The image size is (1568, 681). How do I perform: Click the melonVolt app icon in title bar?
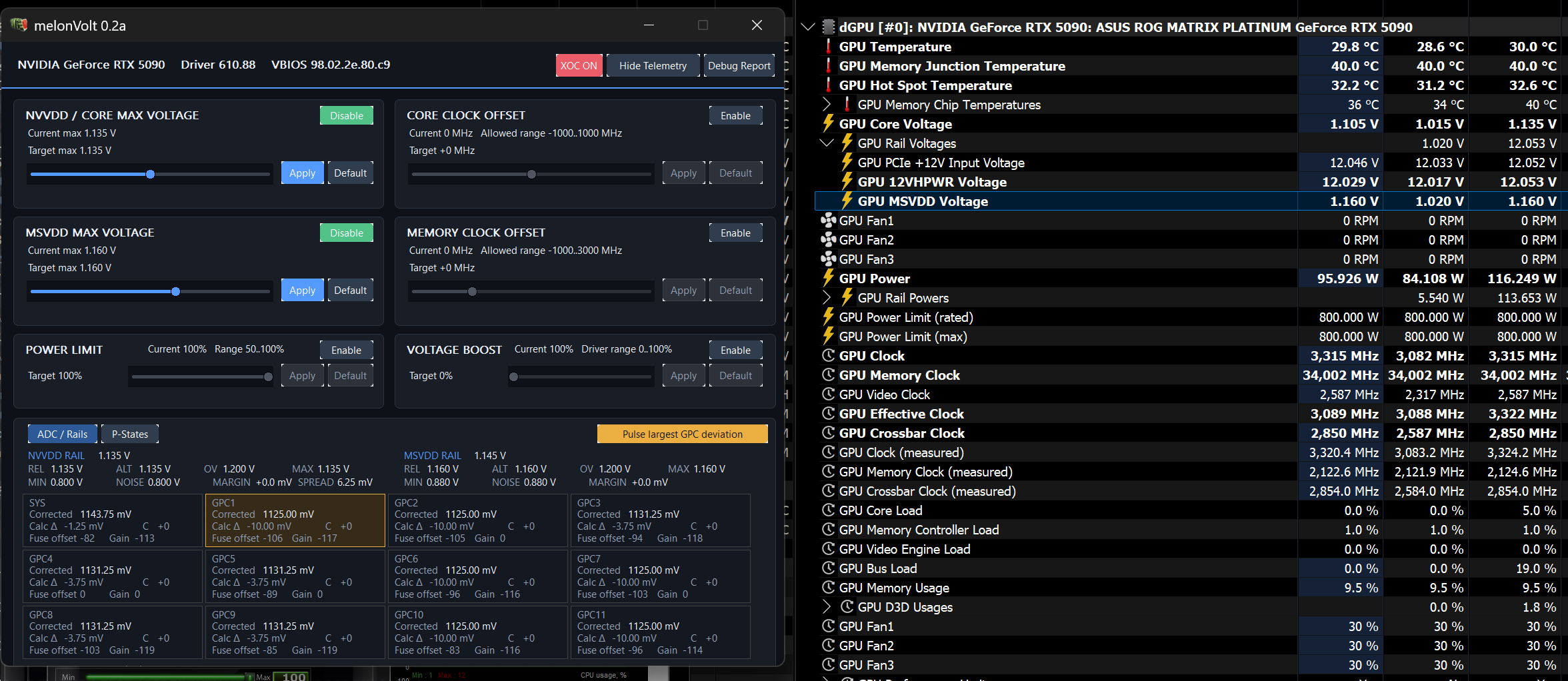pyautogui.click(x=19, y=25)
